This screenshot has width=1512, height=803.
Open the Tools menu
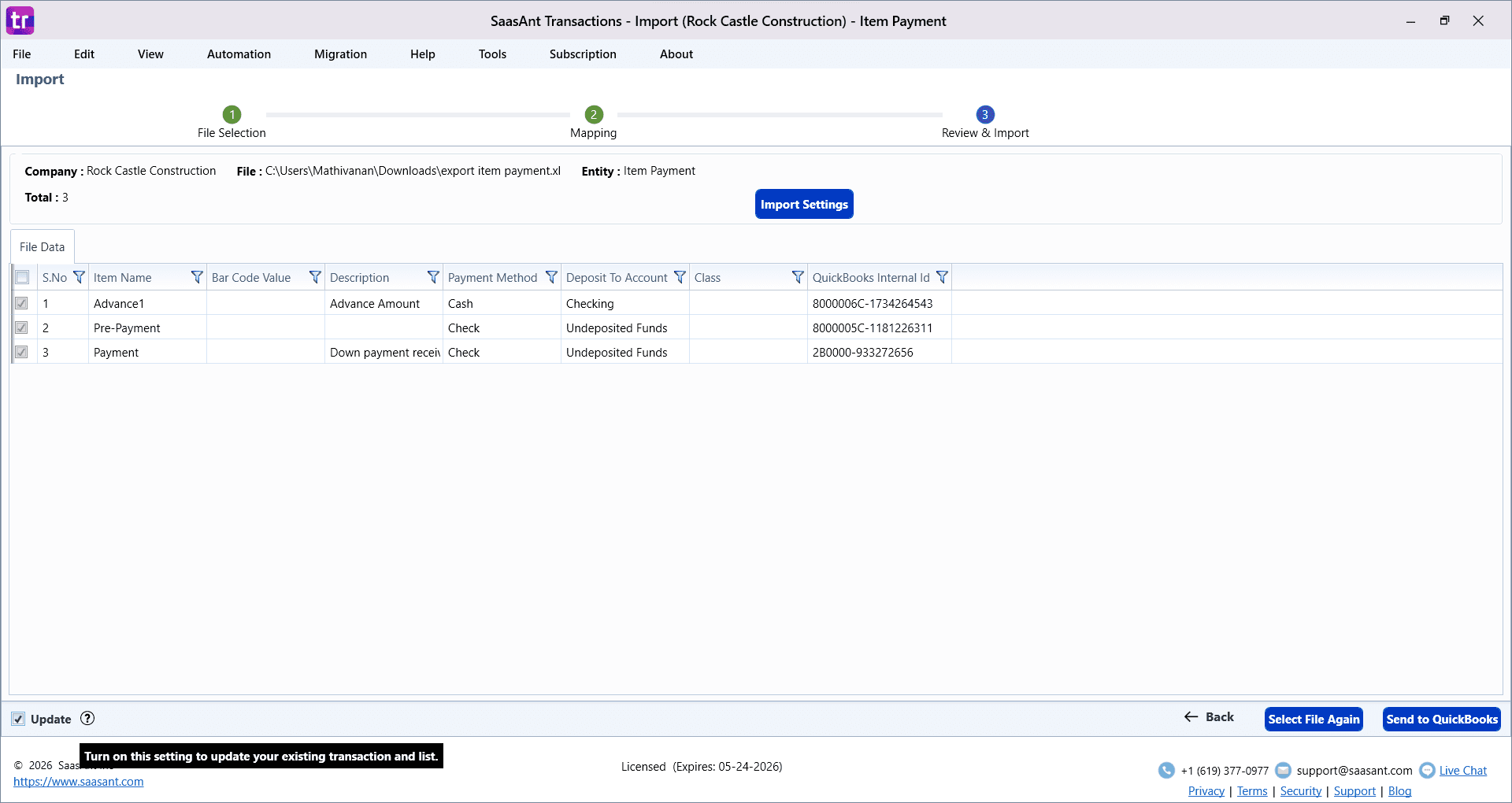click(x=492, y=54)
